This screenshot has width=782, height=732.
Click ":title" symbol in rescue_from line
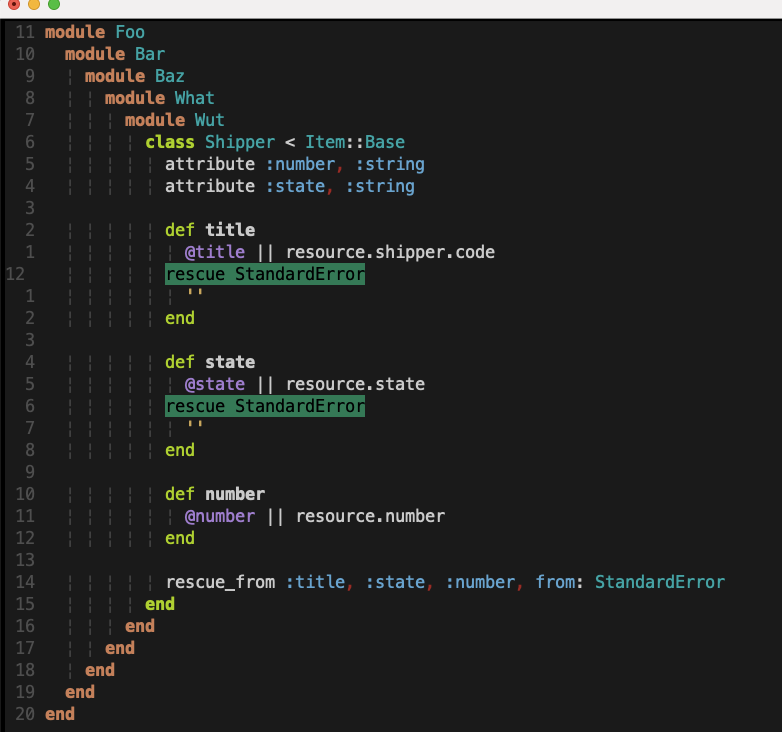315,582
